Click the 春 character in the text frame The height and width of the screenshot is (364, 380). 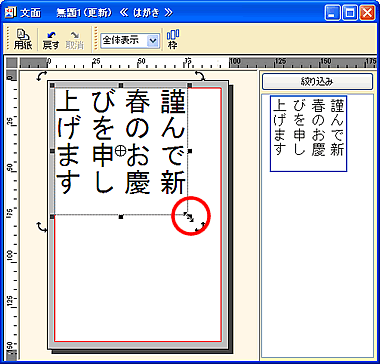[x=137, y=101]
